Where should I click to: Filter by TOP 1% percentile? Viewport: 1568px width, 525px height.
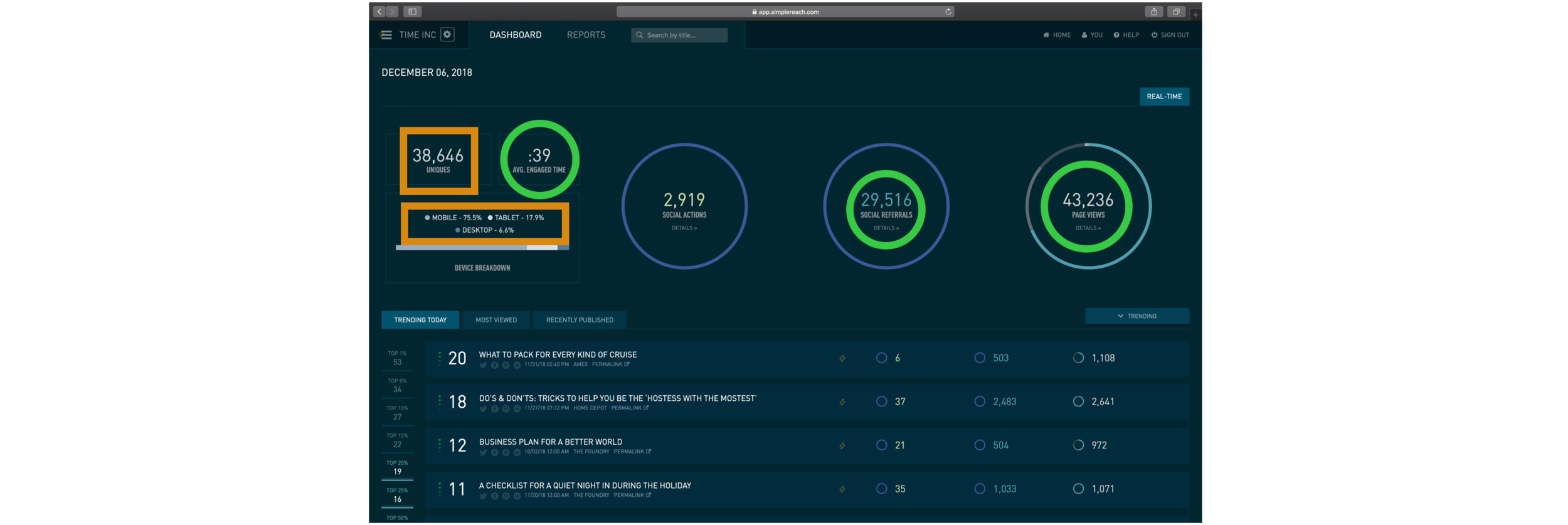click(397, 358)
